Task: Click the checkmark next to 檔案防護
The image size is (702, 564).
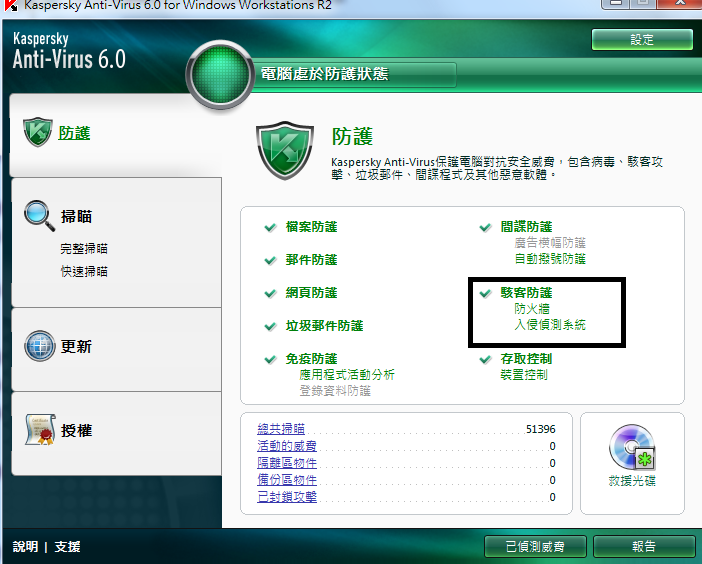Action: click(270, 227)
